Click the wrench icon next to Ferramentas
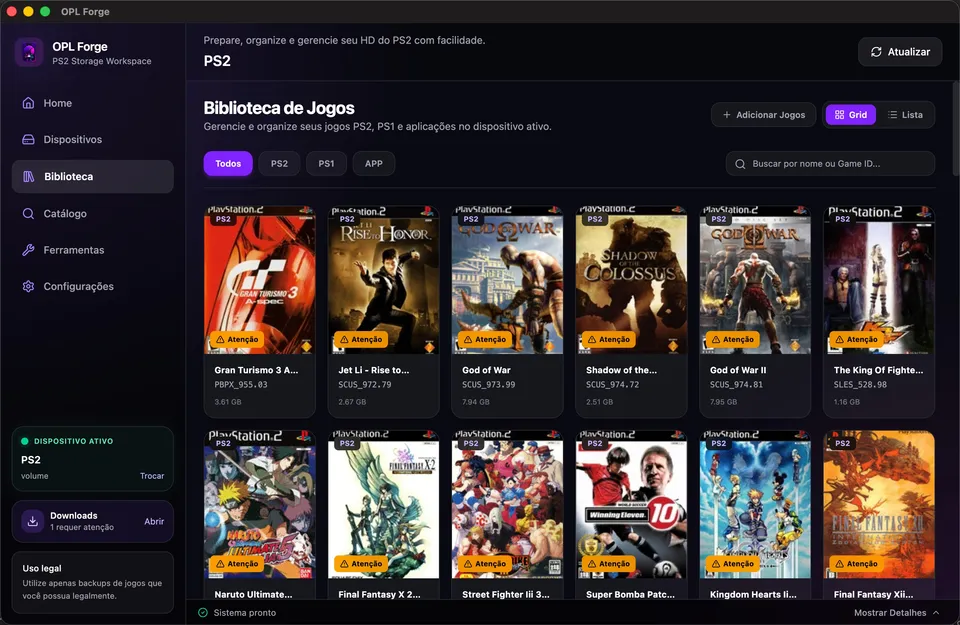960x625 pixels. [x=28, y=250]
